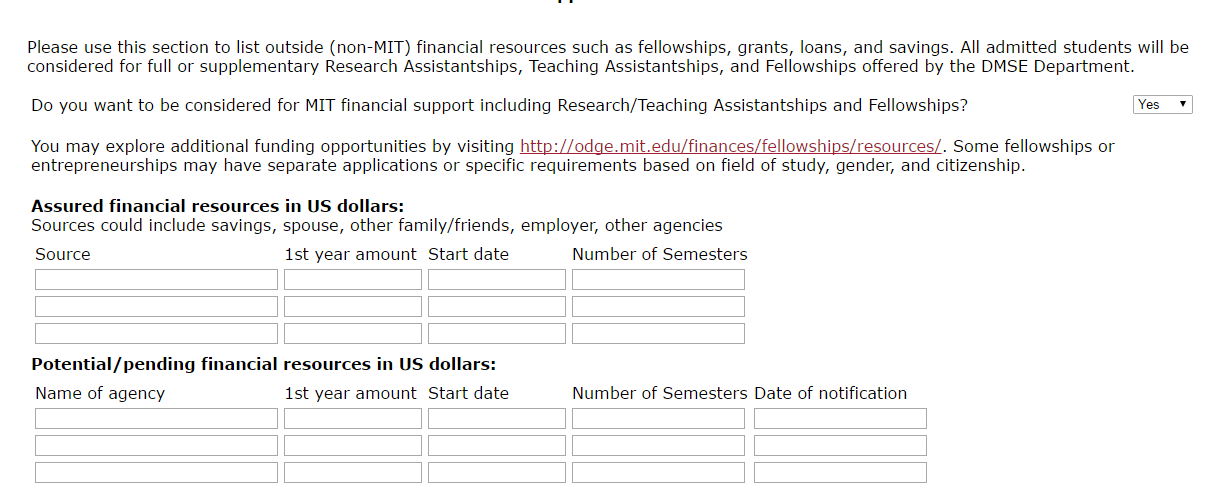This screenshot has height=498, width=1206.
Task: Select third-row Start date in Assured resources
Action: [x=497, y=334]
